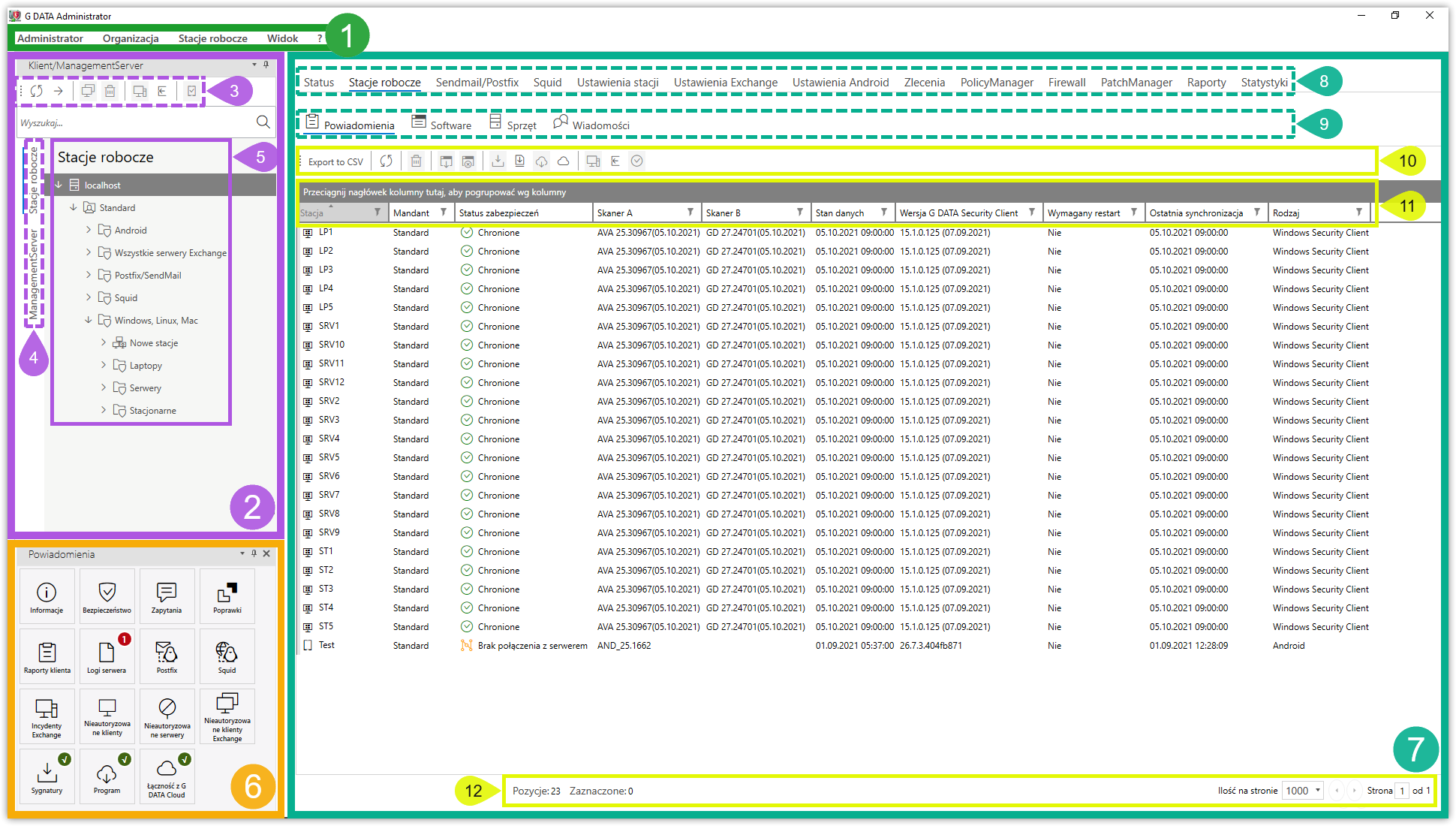This screenshot has width=1456, height=826.
Task: Switch to the Sprzęt sub-tab
Action: coord(513,124)
